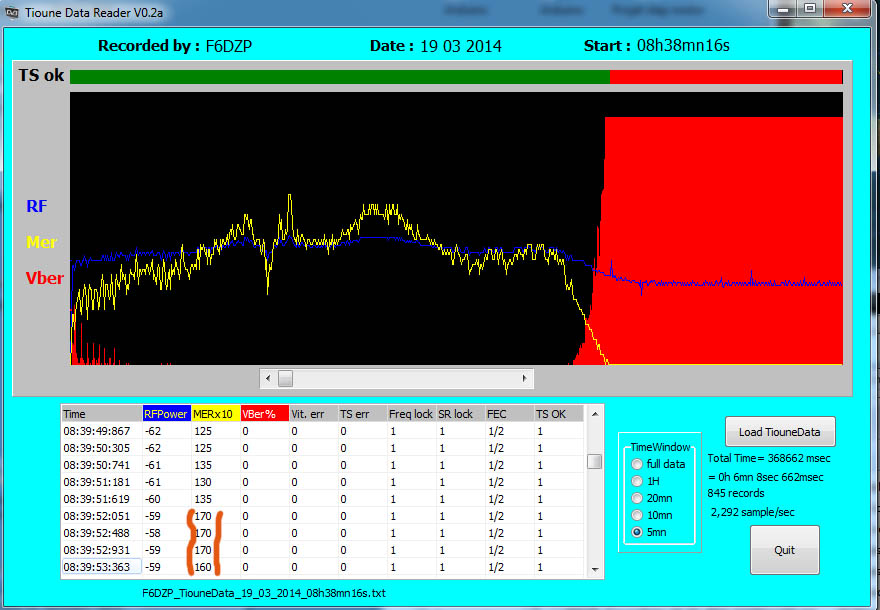Click the Tioune Data Reader title bar icon
Image resolution: width=880 pixels, height=610 pixels.
10,12
